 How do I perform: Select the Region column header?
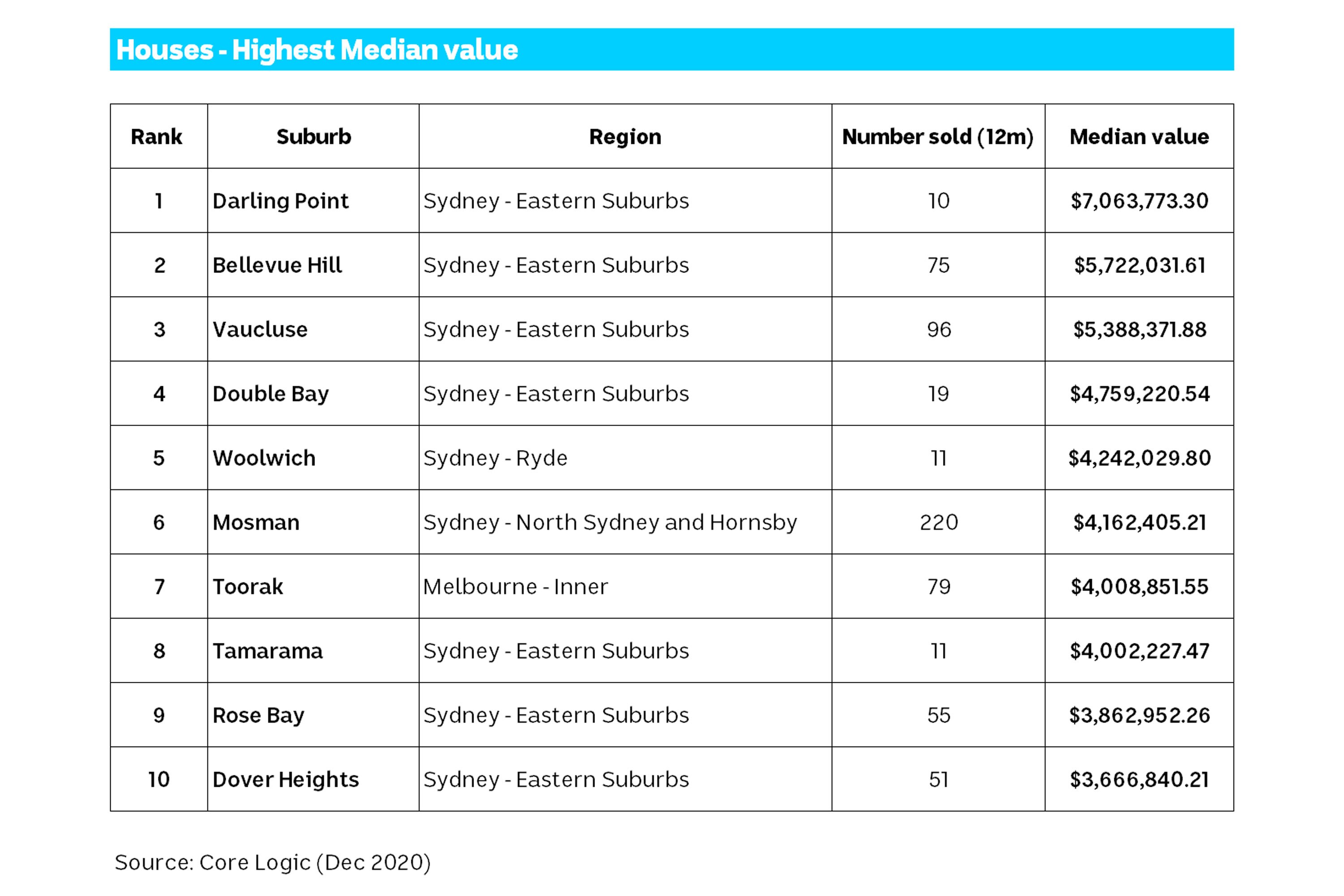pyautogui.click(x=625, y=137)
